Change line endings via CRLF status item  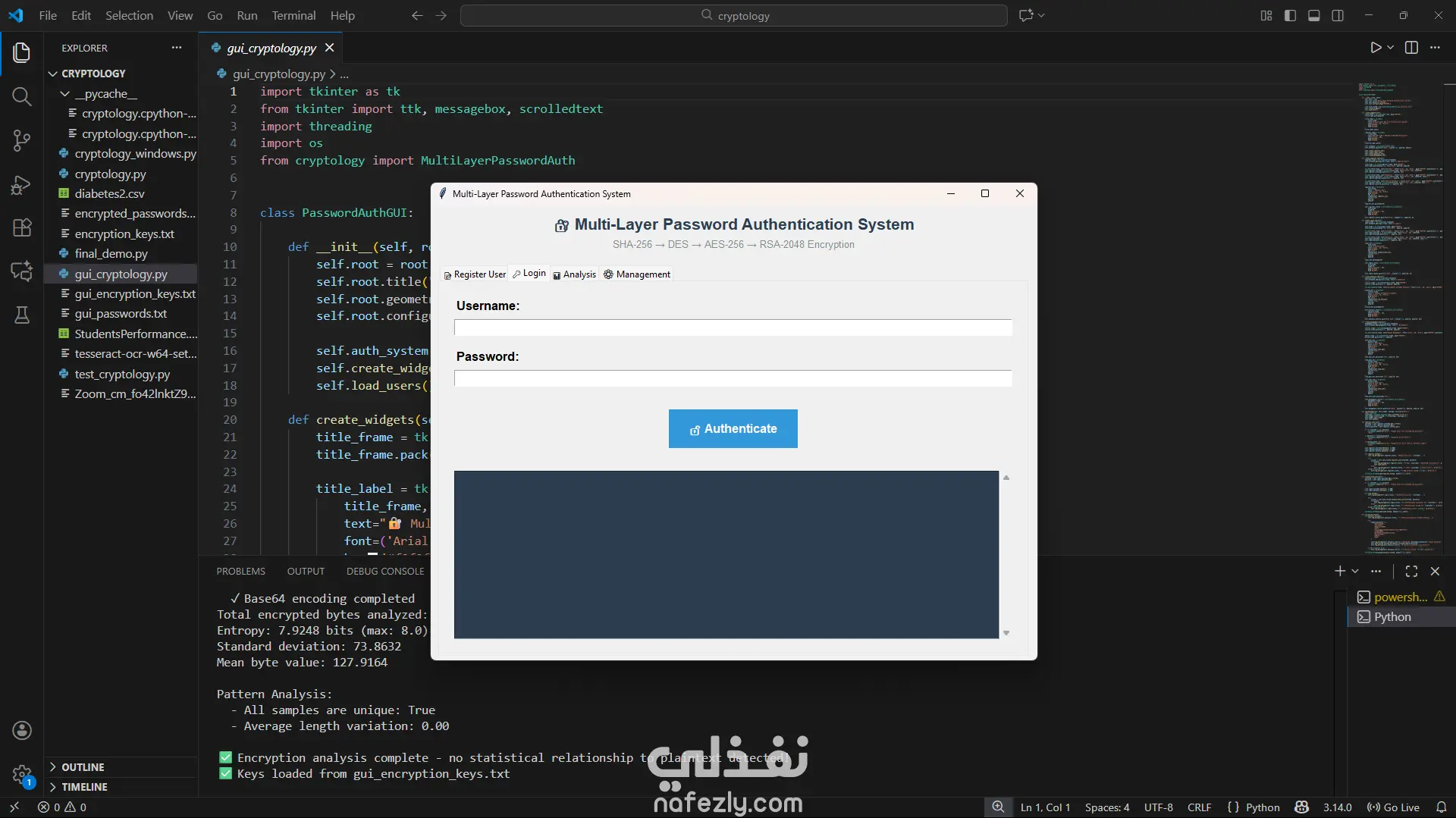pyautogui.click(x=1199, y=807)
